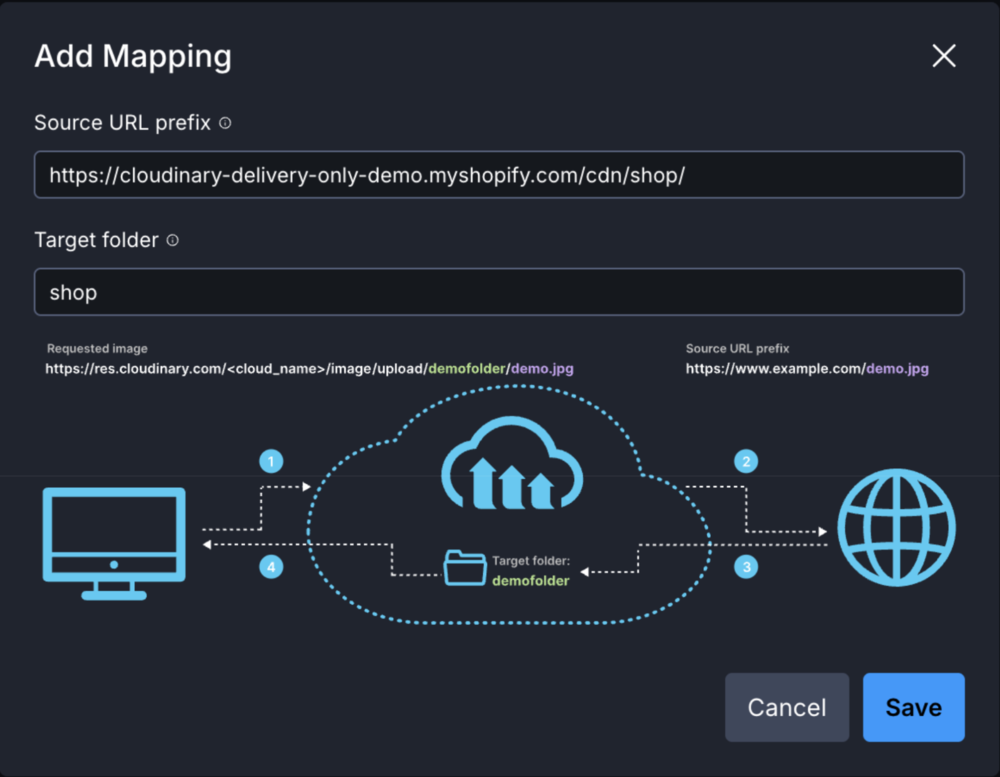The image size is (1000, 777).
Task: Click the info icon beside Target folder
Action: pos(173,240)
